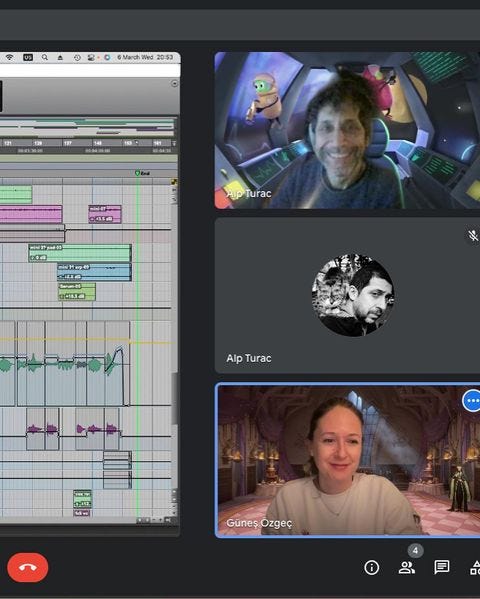
Task: Select the small green clip at the bottom track
Action: click(83, 499)
